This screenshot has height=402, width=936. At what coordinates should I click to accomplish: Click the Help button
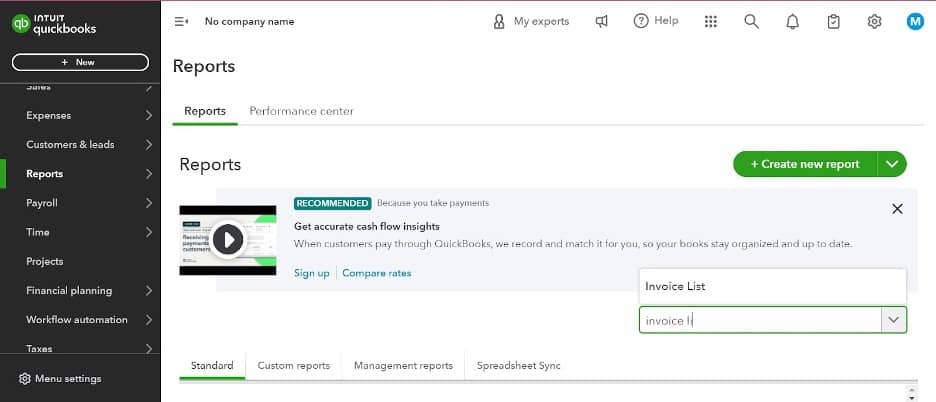point(656,21)
